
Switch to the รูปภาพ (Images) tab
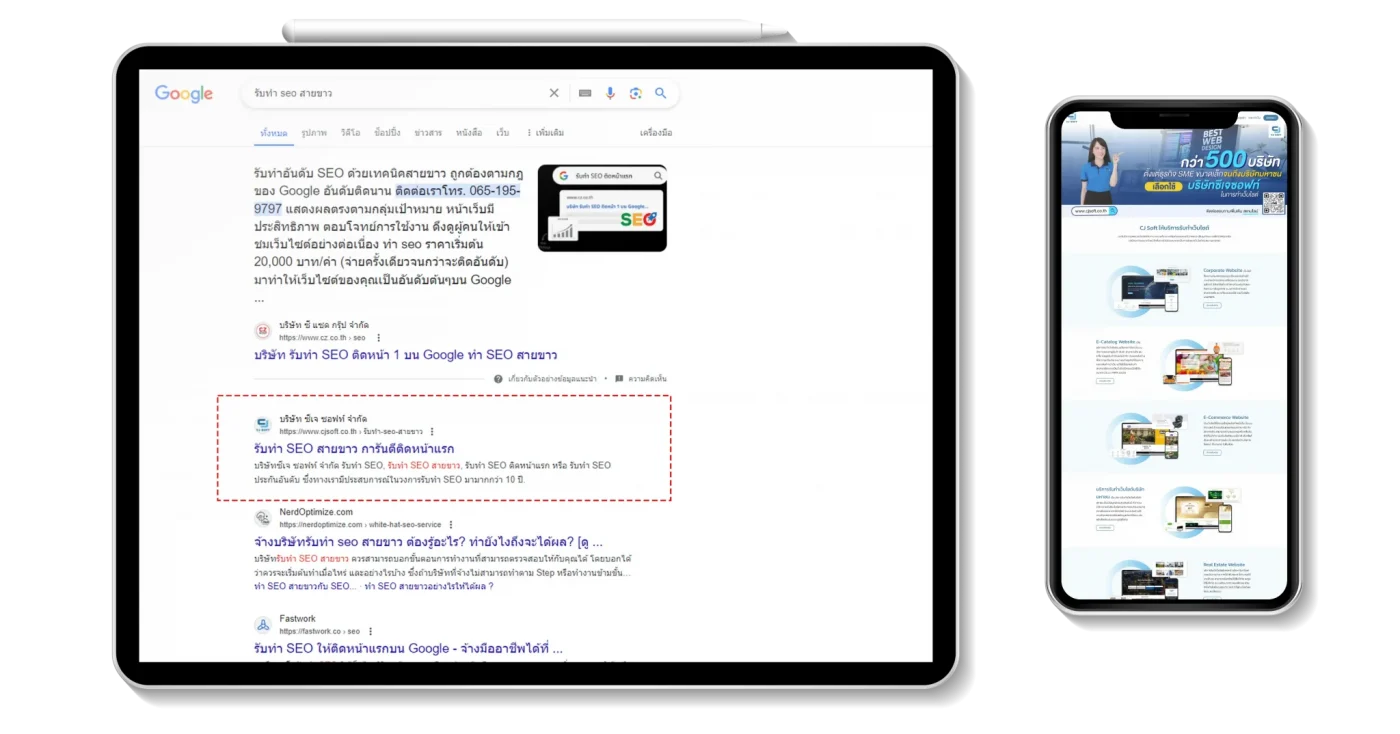[x=314, y=132]
